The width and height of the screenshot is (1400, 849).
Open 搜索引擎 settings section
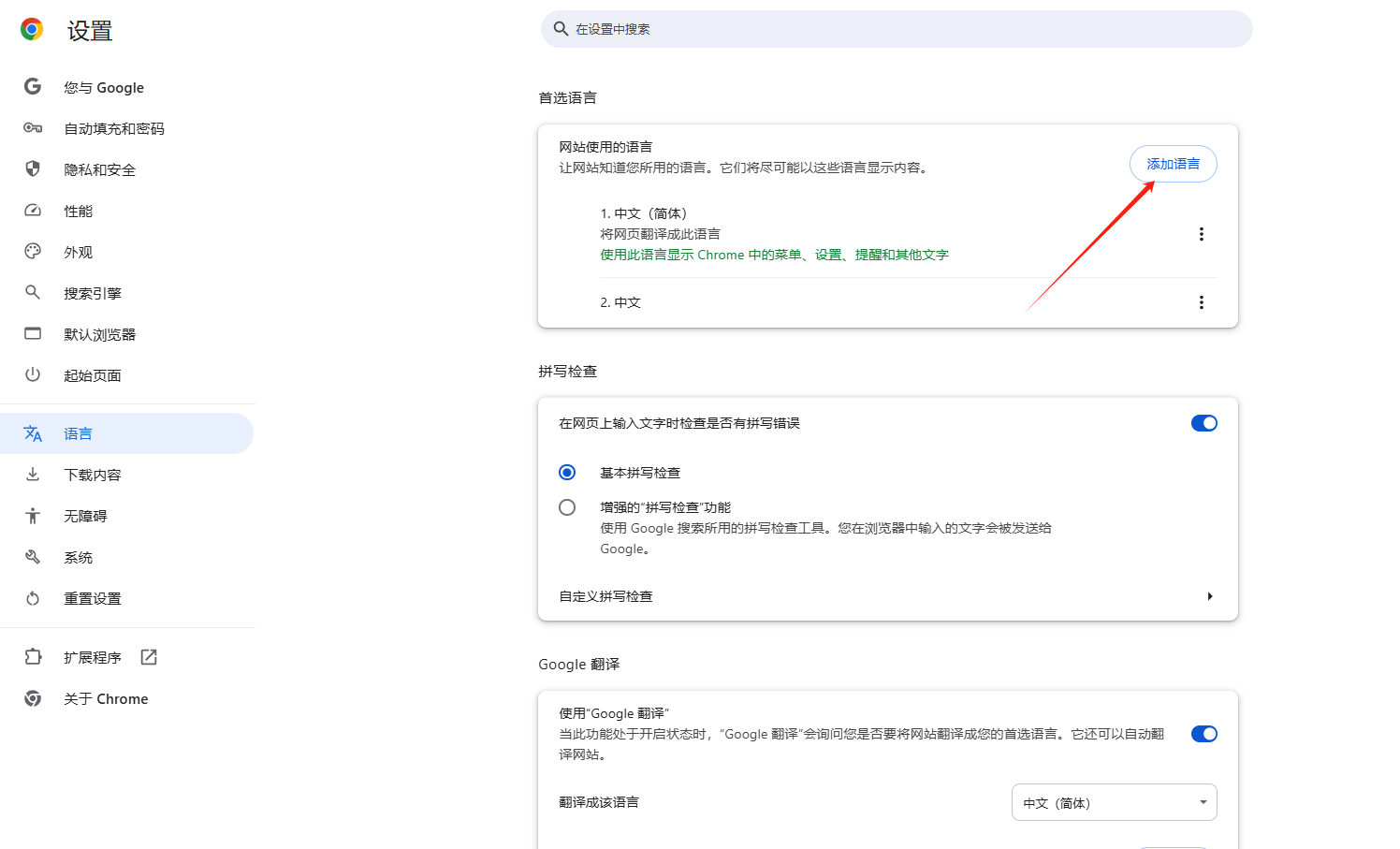[126, 293]
